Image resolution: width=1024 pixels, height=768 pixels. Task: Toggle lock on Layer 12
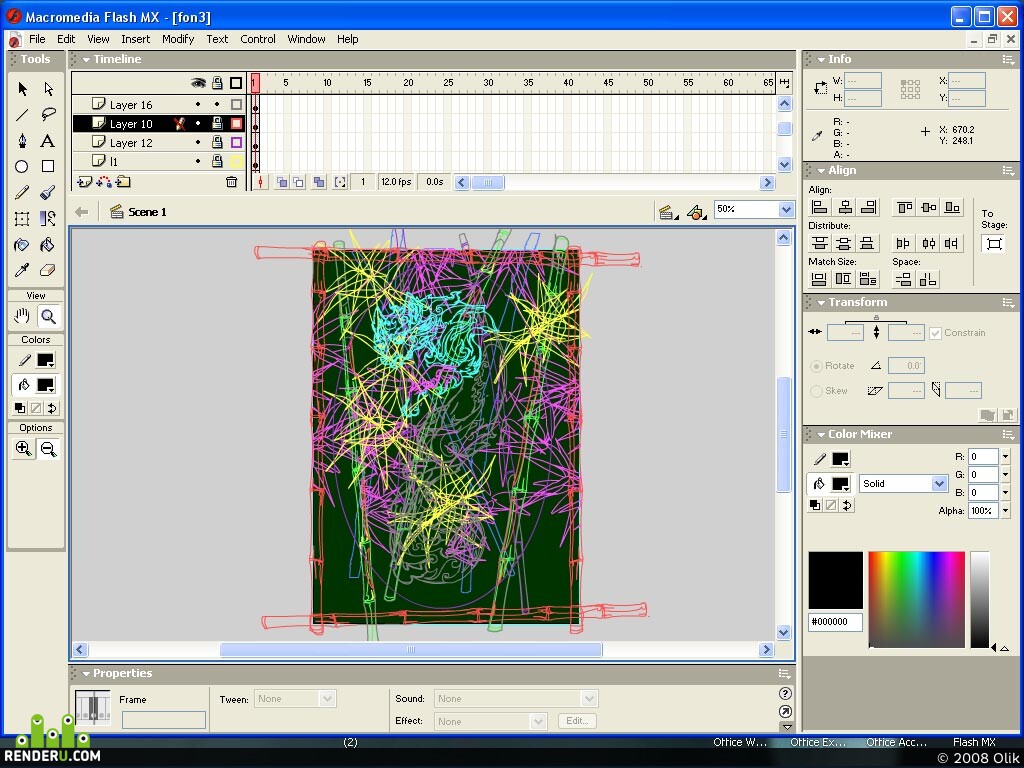(x=217, y=142)
